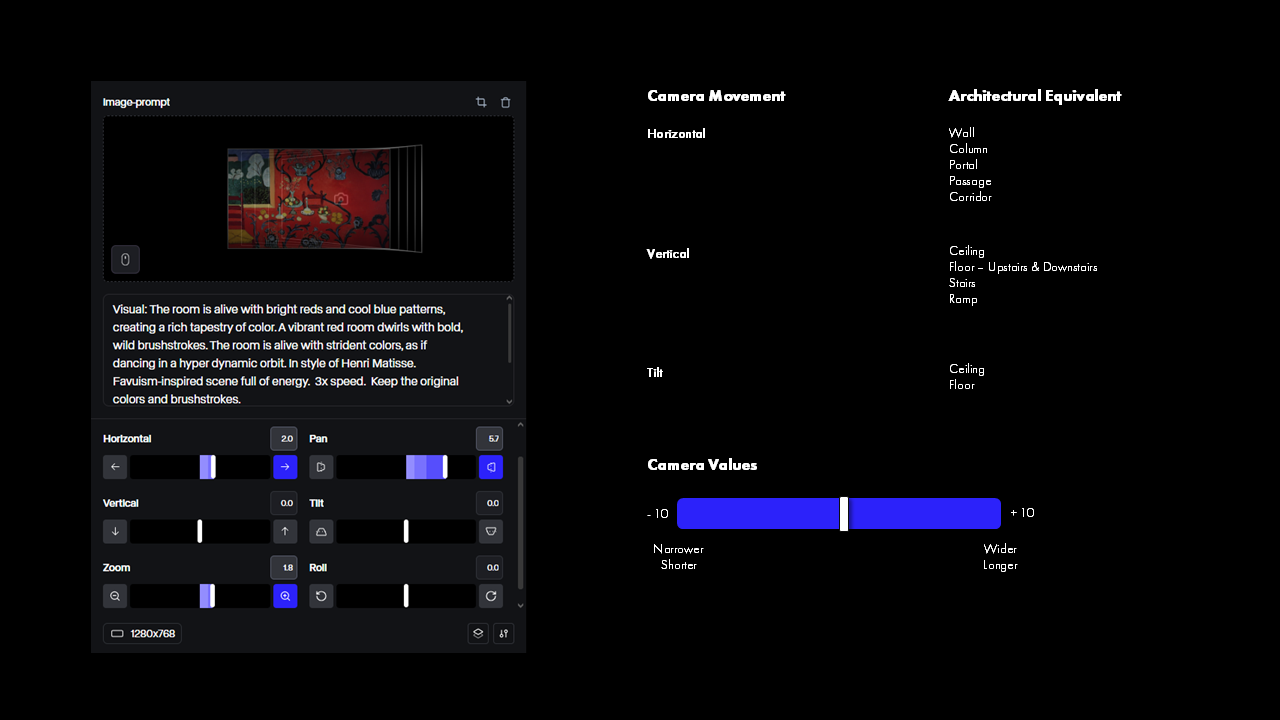1280x720 pixels.
Task: Click the Vertical value field 0.0
Action: (x=284, y=503)
